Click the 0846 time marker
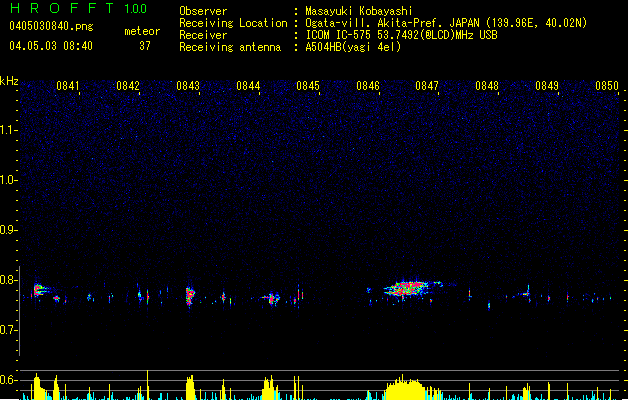The width and height of the screenshot is (629, 400). (x=368, y=86)
